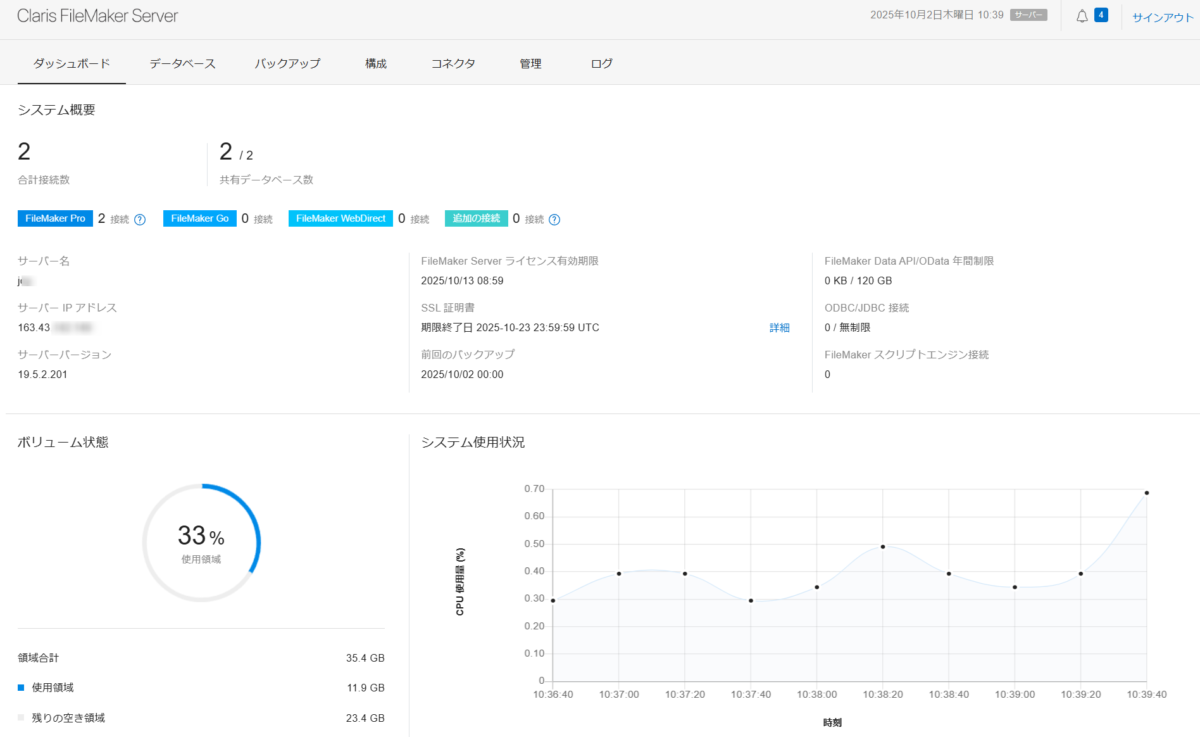Click the blue 使用領域 legend square
This screenshot has width=1200, height=737.
point(21,688)
